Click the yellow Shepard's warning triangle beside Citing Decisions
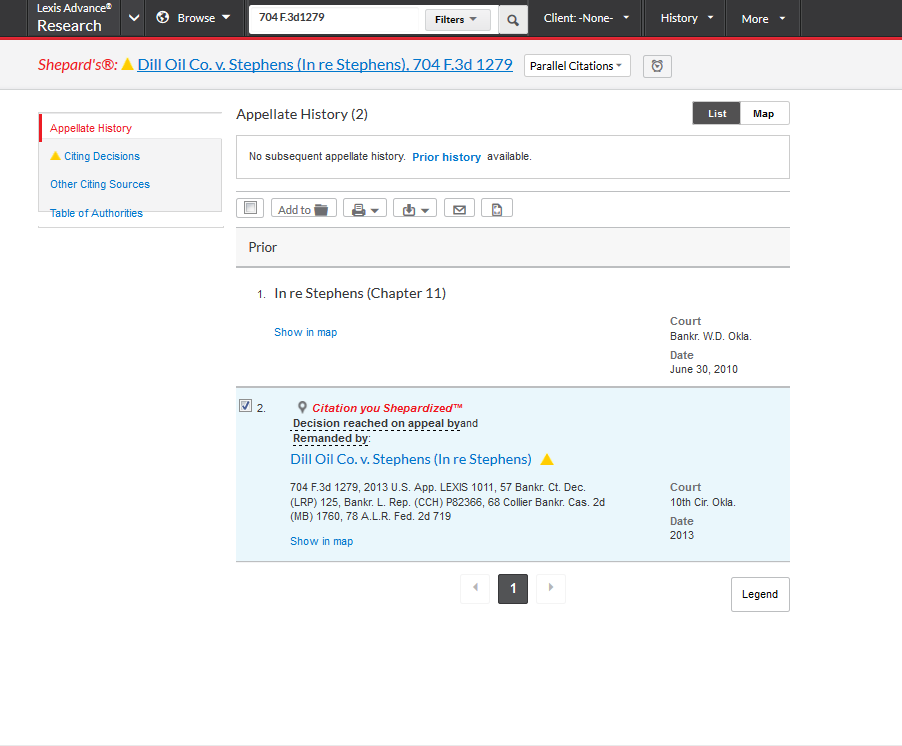Screen dimensions: 902x746 pos(56,156)
